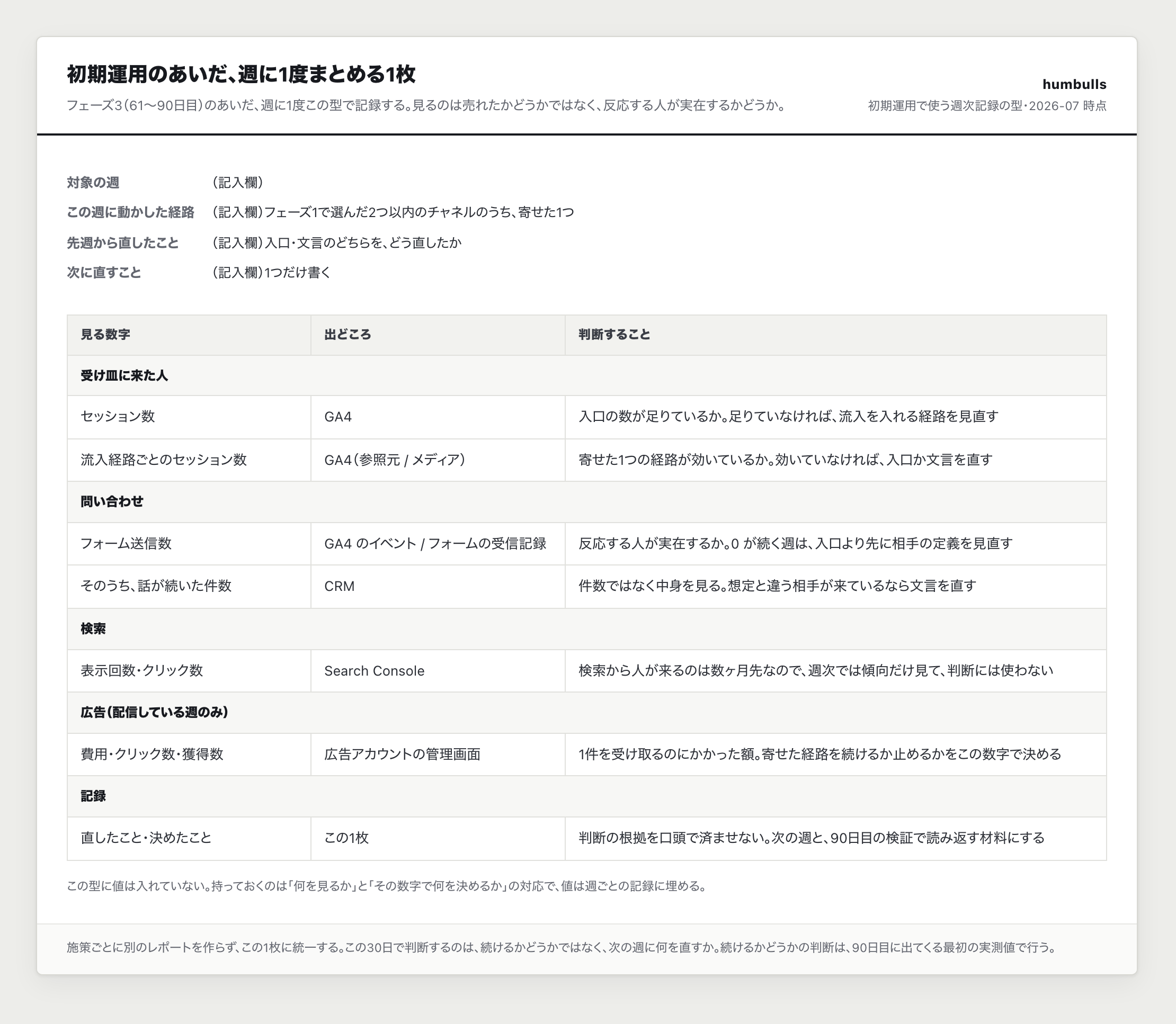
Task: Click the title 初期運用のあいだ、週に1度まとめる1枚
Action: click(240, 74)
